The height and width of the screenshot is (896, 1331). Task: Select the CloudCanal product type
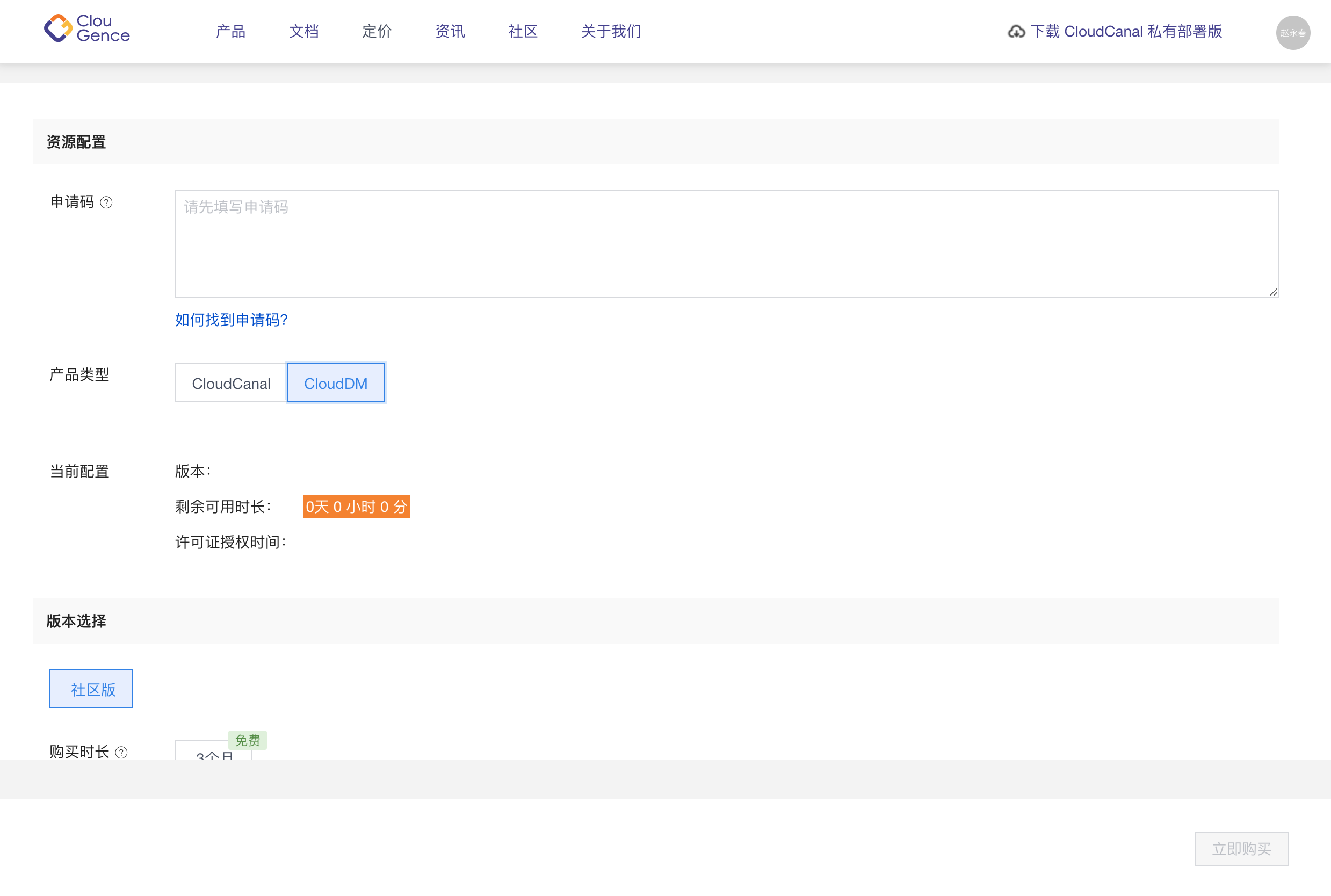230,382
